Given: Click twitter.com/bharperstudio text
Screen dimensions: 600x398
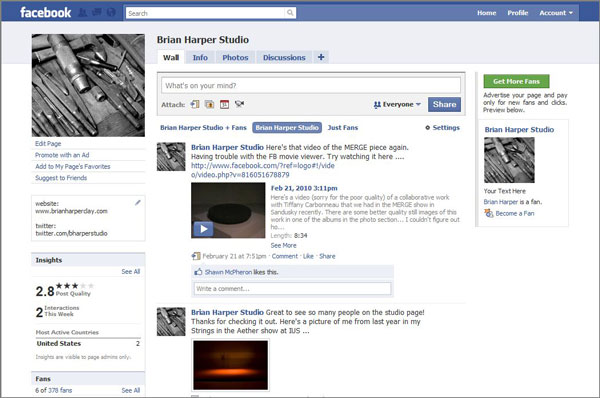Looking at the screenshot, I should click(x=71, y=233).
